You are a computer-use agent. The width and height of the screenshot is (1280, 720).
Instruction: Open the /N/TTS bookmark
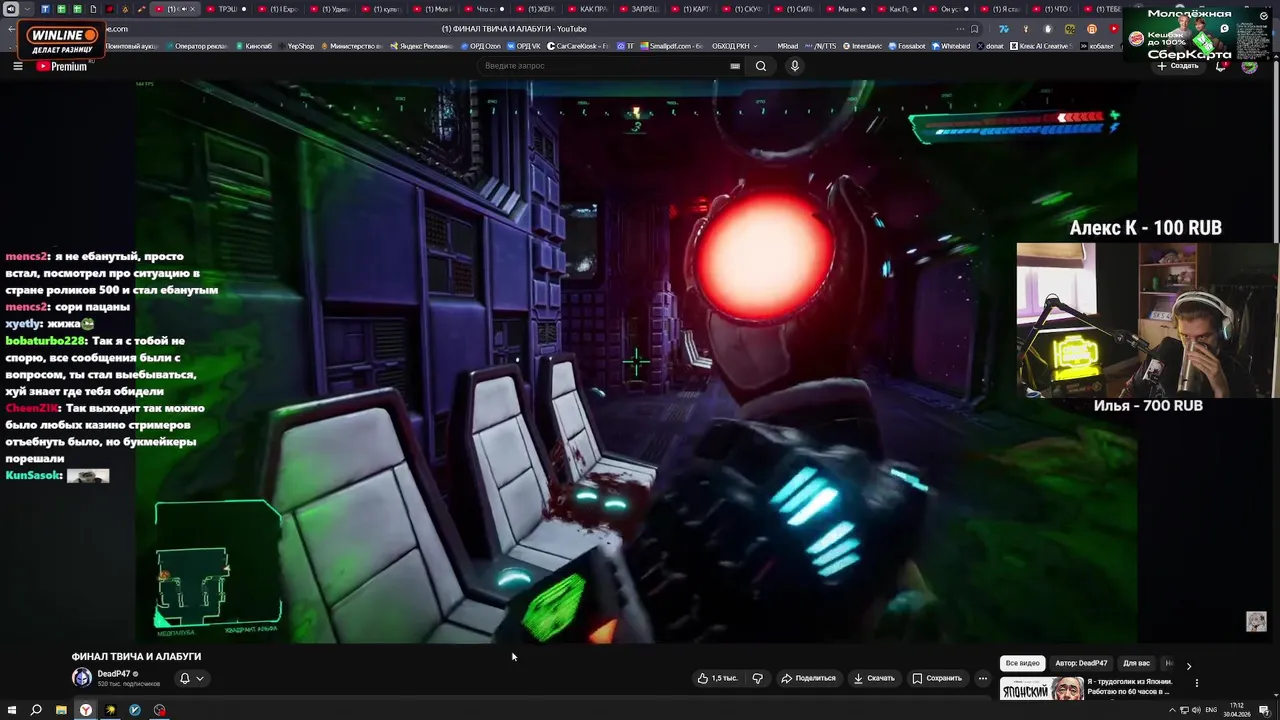(821, 46)
